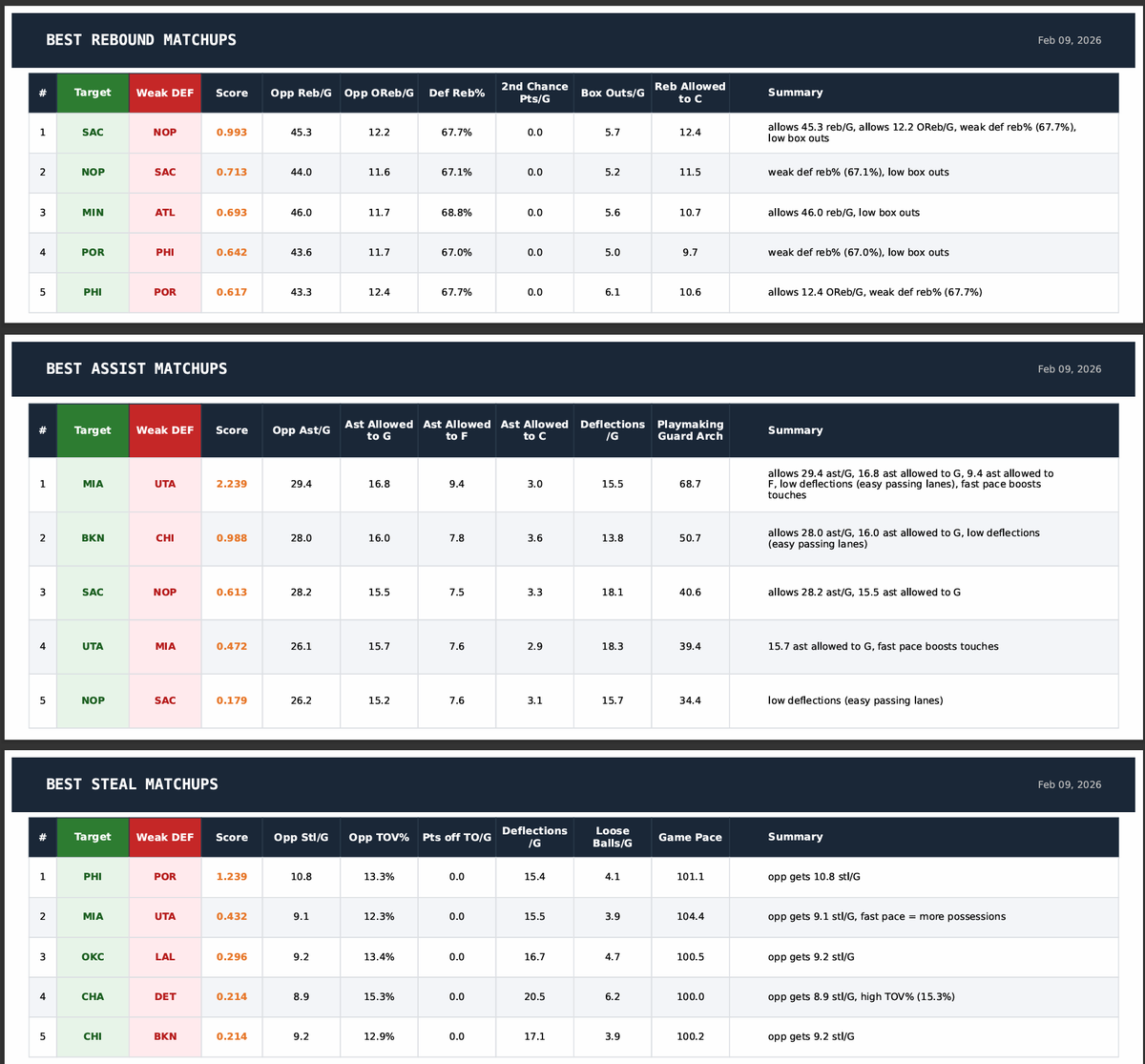The height and width of the screenshot is (1064, 1145).
Task: Click the 12.4 Reb Allowed to C value
Action: coord(690,133)
